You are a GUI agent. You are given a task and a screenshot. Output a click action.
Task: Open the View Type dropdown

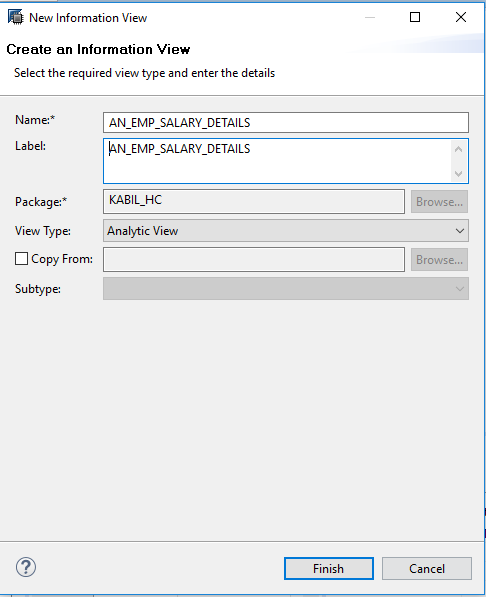tap(286, 231)
